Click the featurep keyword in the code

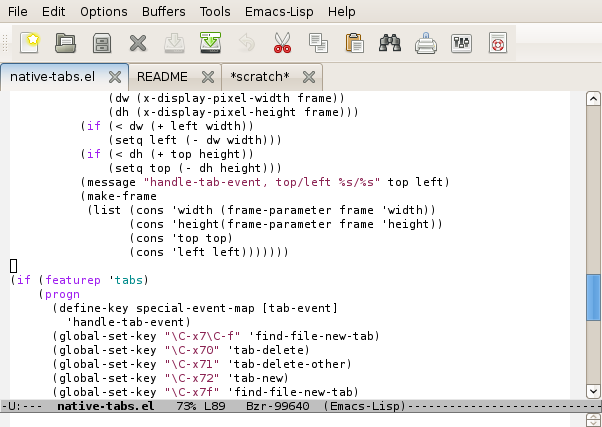[73, 280]
